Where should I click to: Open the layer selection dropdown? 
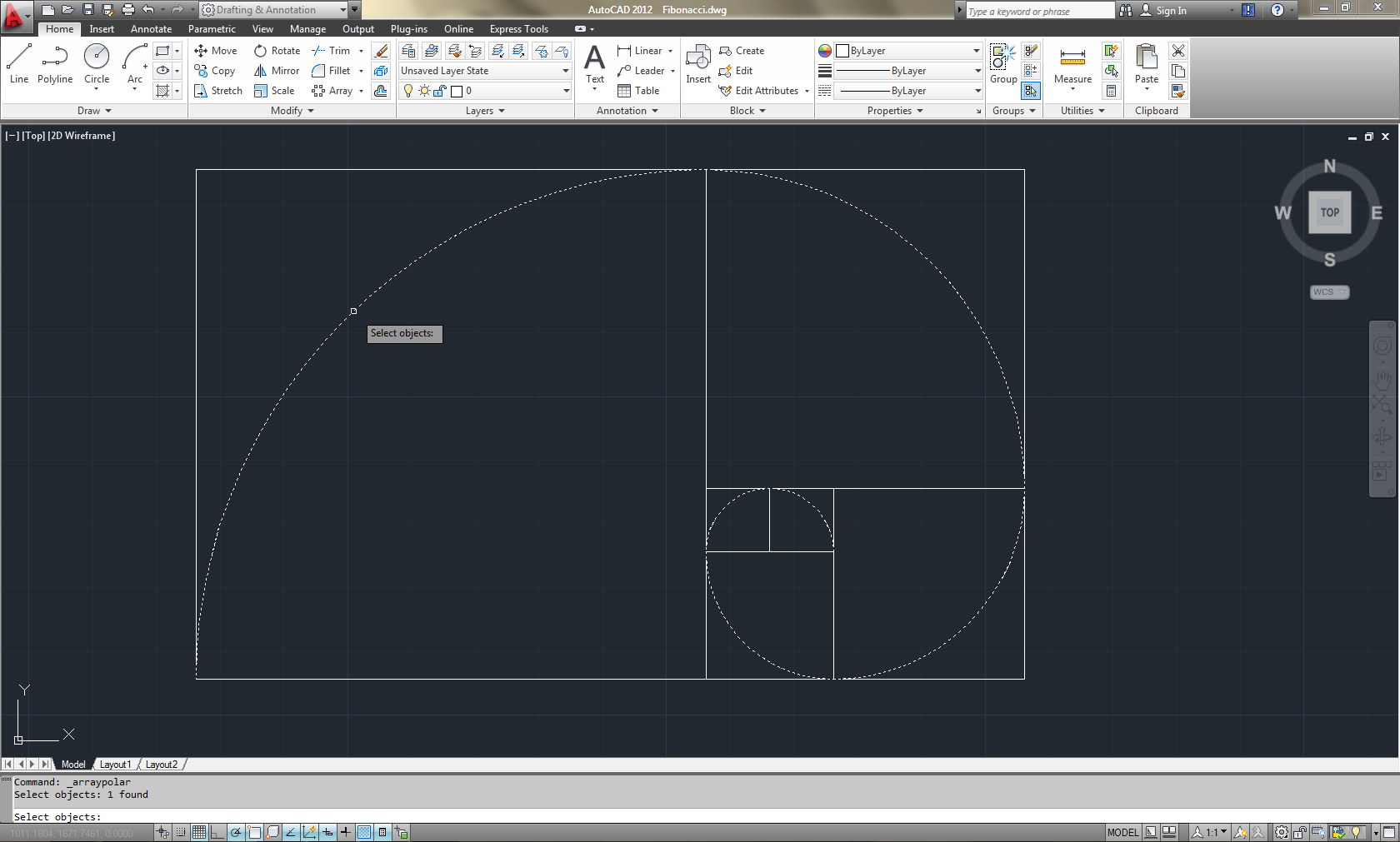(565, 91)
